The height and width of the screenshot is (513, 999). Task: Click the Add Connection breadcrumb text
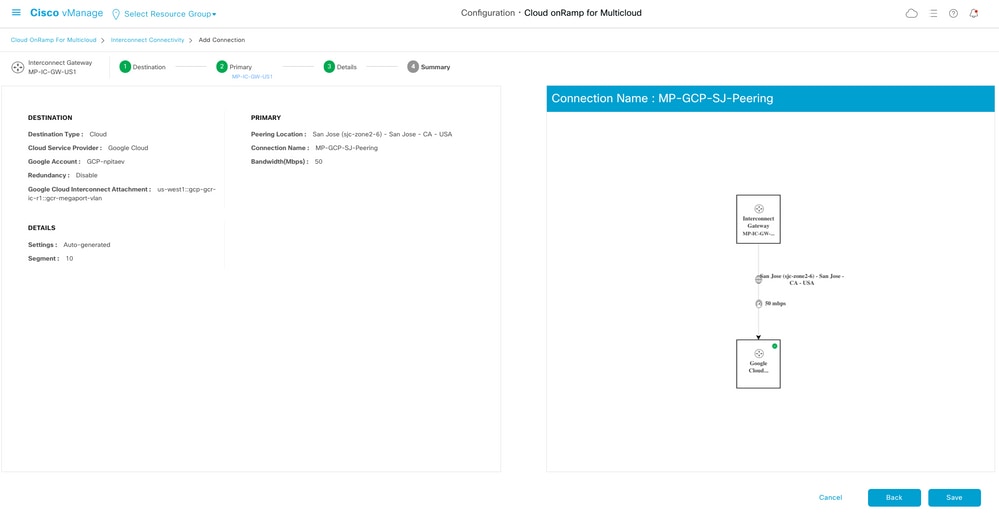(x=222, y=40)
